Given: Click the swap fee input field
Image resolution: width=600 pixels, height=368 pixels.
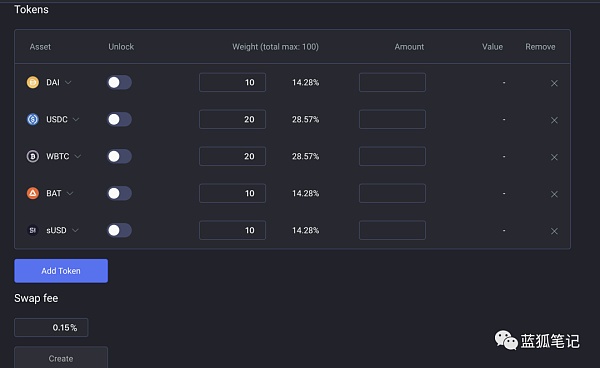Looking at the screenshot, I should click(x=51, y=327).
